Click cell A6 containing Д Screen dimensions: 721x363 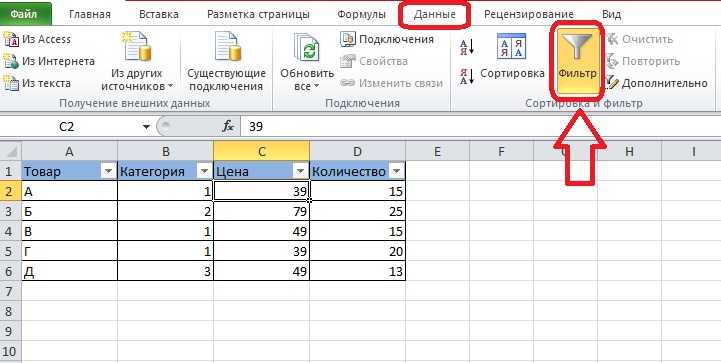click(69, 271)
